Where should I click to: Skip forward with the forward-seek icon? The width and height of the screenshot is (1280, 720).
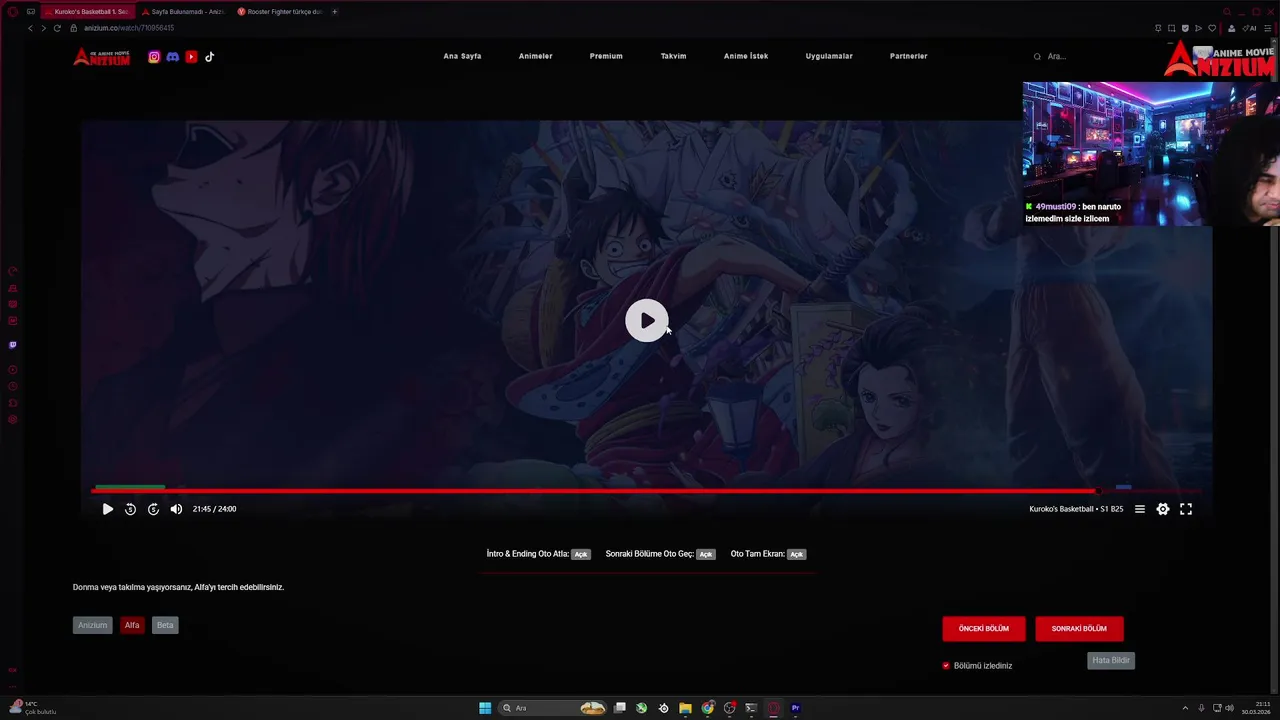[153, 509]
